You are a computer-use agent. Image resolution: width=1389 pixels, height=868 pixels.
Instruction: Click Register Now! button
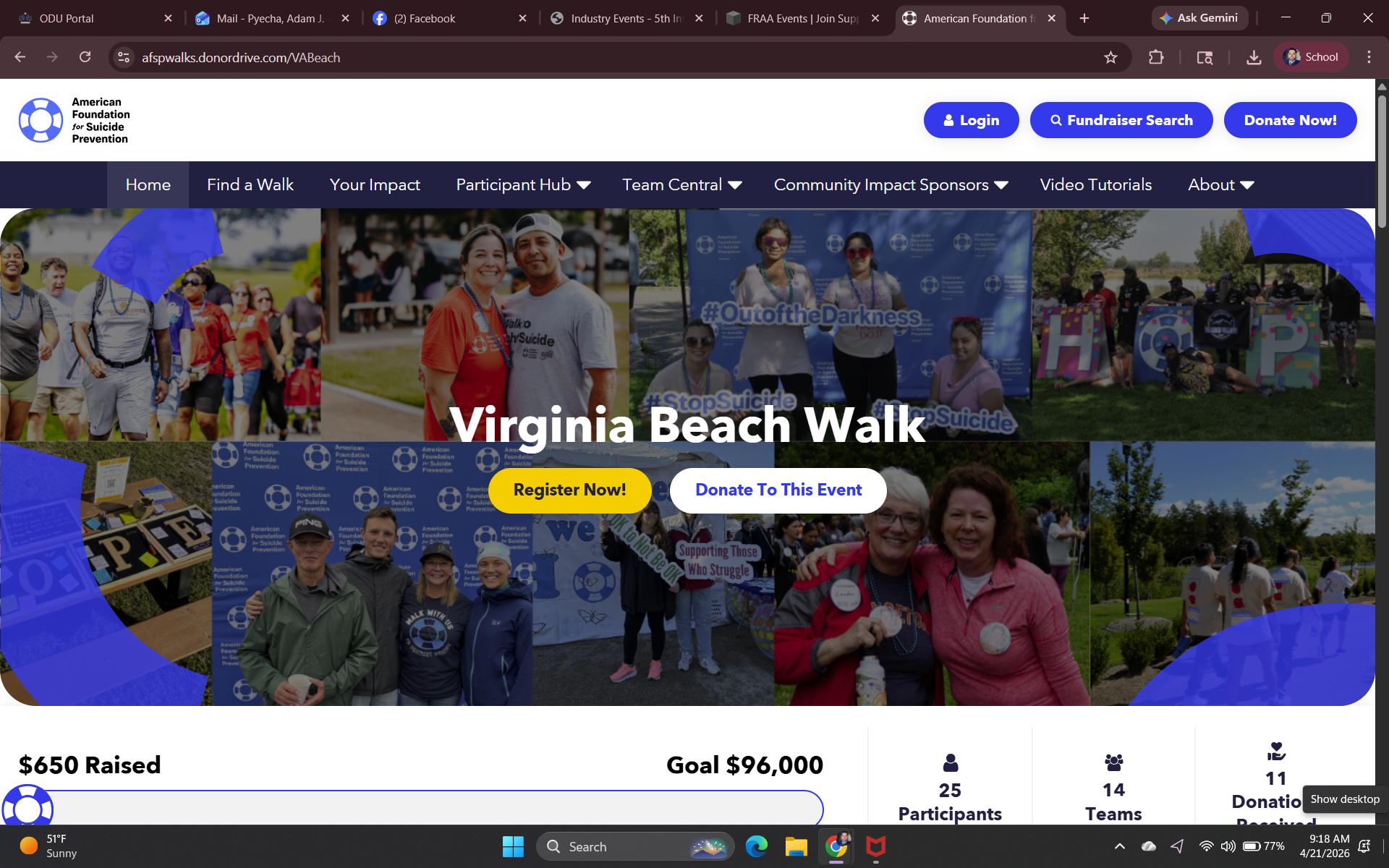coord(570,490)
